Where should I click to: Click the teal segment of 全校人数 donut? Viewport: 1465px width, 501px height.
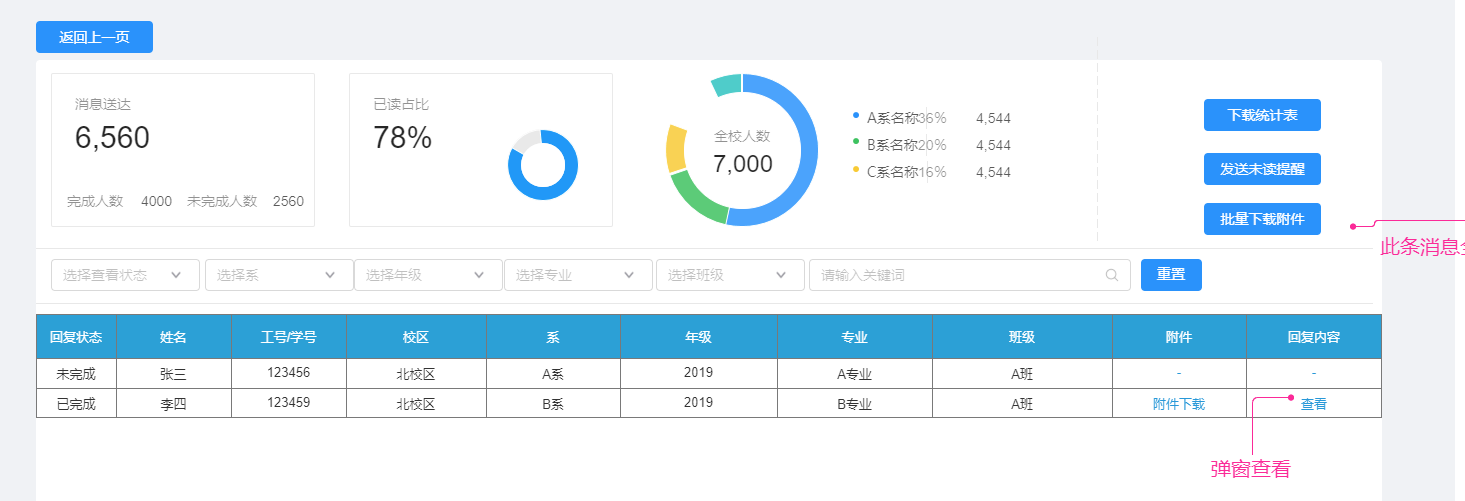tap(727, 84)
